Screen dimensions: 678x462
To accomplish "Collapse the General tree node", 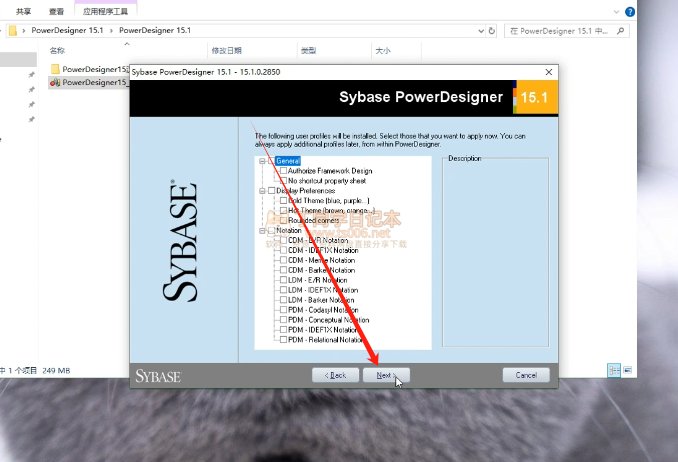I will click(x=261, y=161).
